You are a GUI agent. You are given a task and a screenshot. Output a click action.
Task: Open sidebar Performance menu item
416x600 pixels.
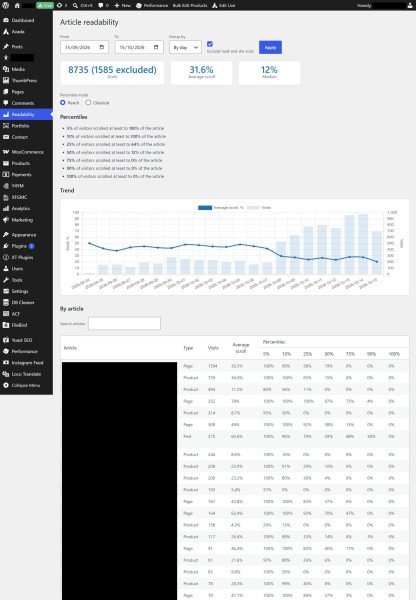tap(26, 351)
